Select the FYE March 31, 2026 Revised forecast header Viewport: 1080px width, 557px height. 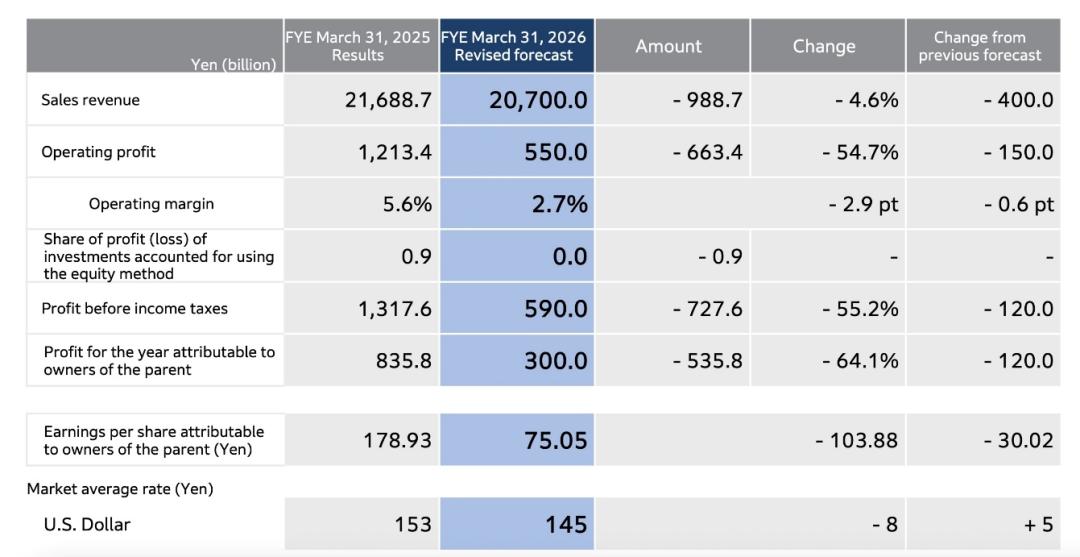514,46
